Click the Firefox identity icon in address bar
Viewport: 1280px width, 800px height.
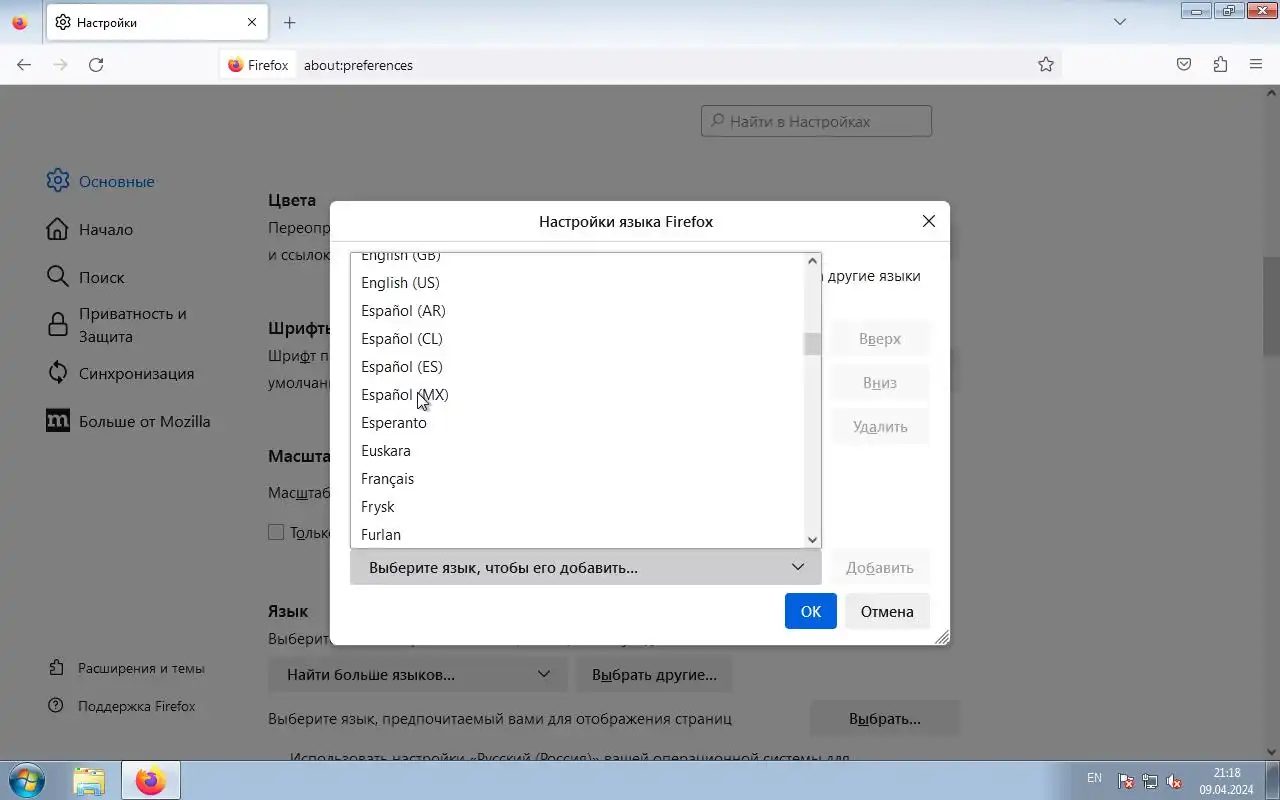coord(258,65)
